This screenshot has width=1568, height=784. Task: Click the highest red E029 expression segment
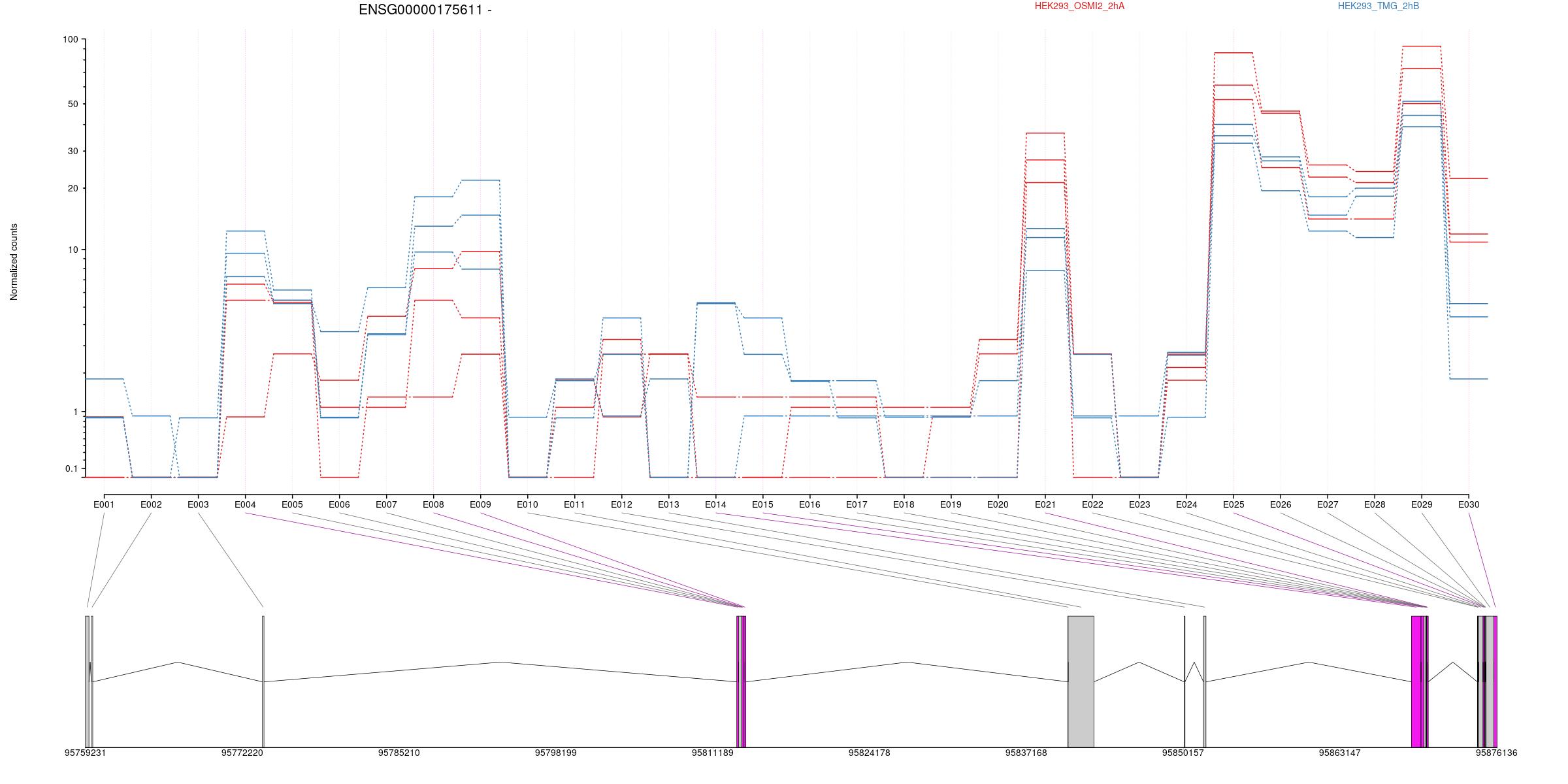coord(1422,46)
